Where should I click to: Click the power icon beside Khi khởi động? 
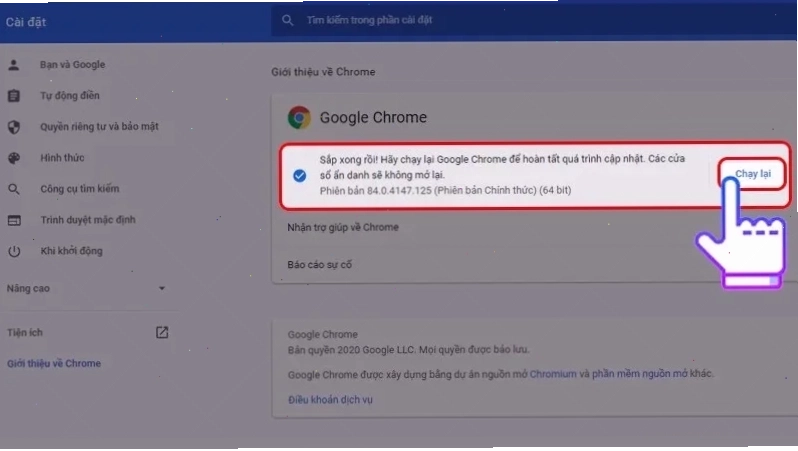tap(14, 251)
